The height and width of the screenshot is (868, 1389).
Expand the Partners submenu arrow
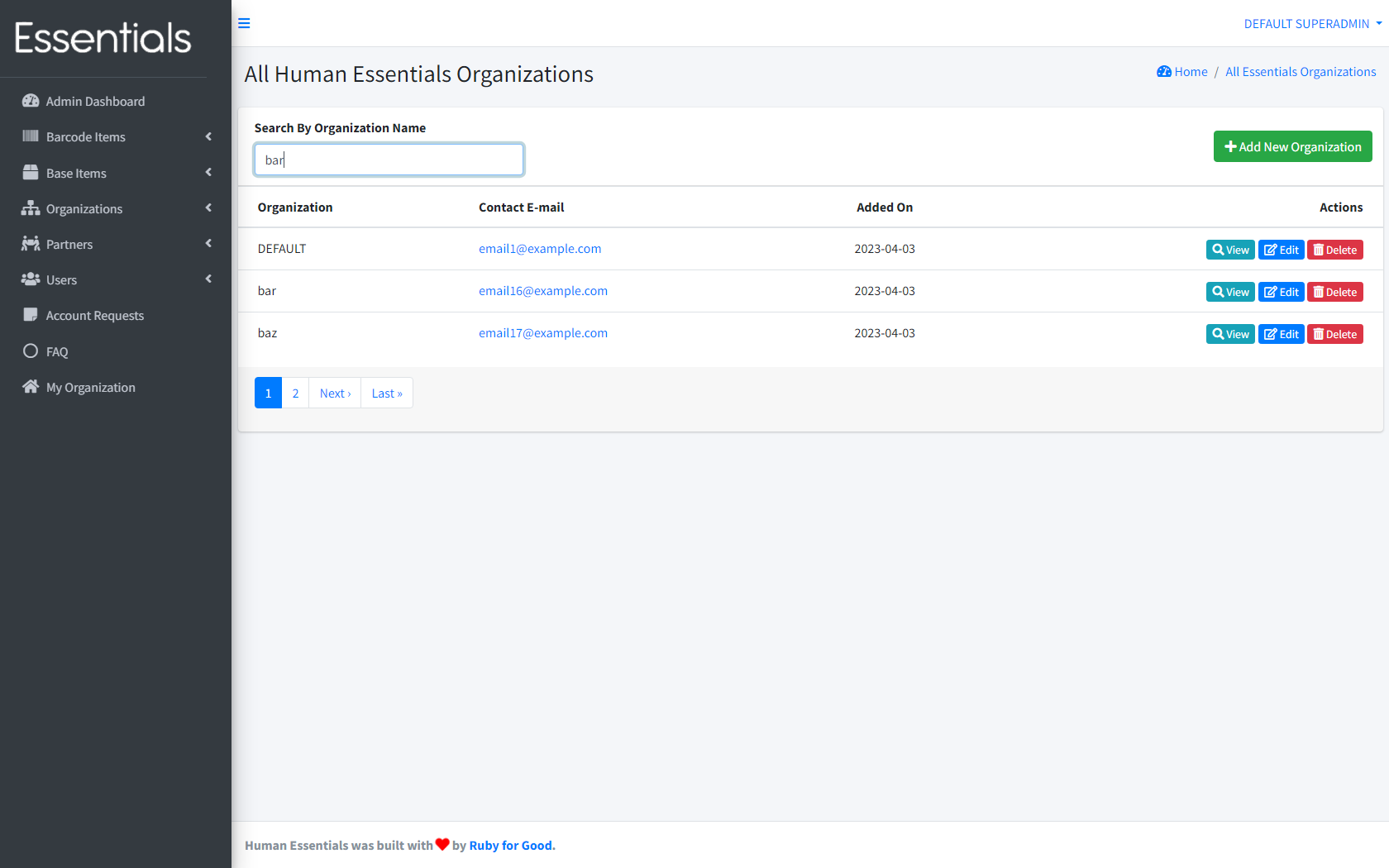coord(208,243)
